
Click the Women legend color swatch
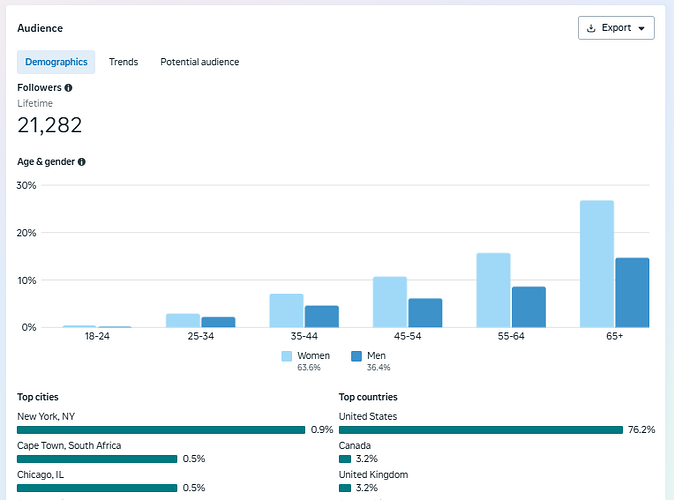[x=287, y=356]
